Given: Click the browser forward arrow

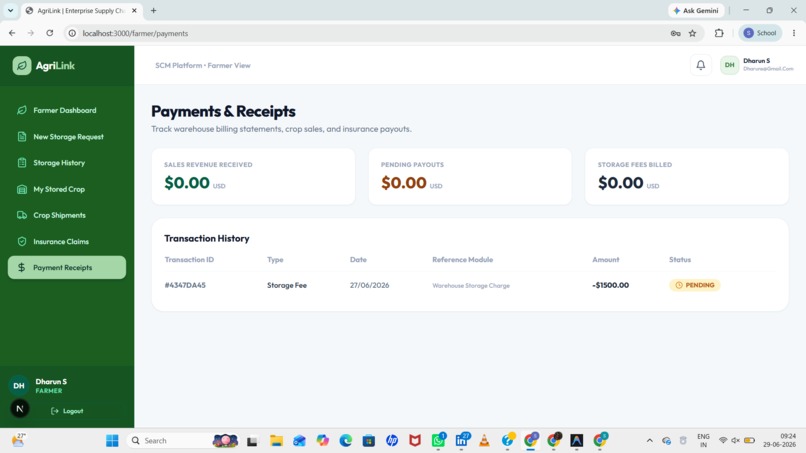Looking at the screenshot, I should point(31,33).
